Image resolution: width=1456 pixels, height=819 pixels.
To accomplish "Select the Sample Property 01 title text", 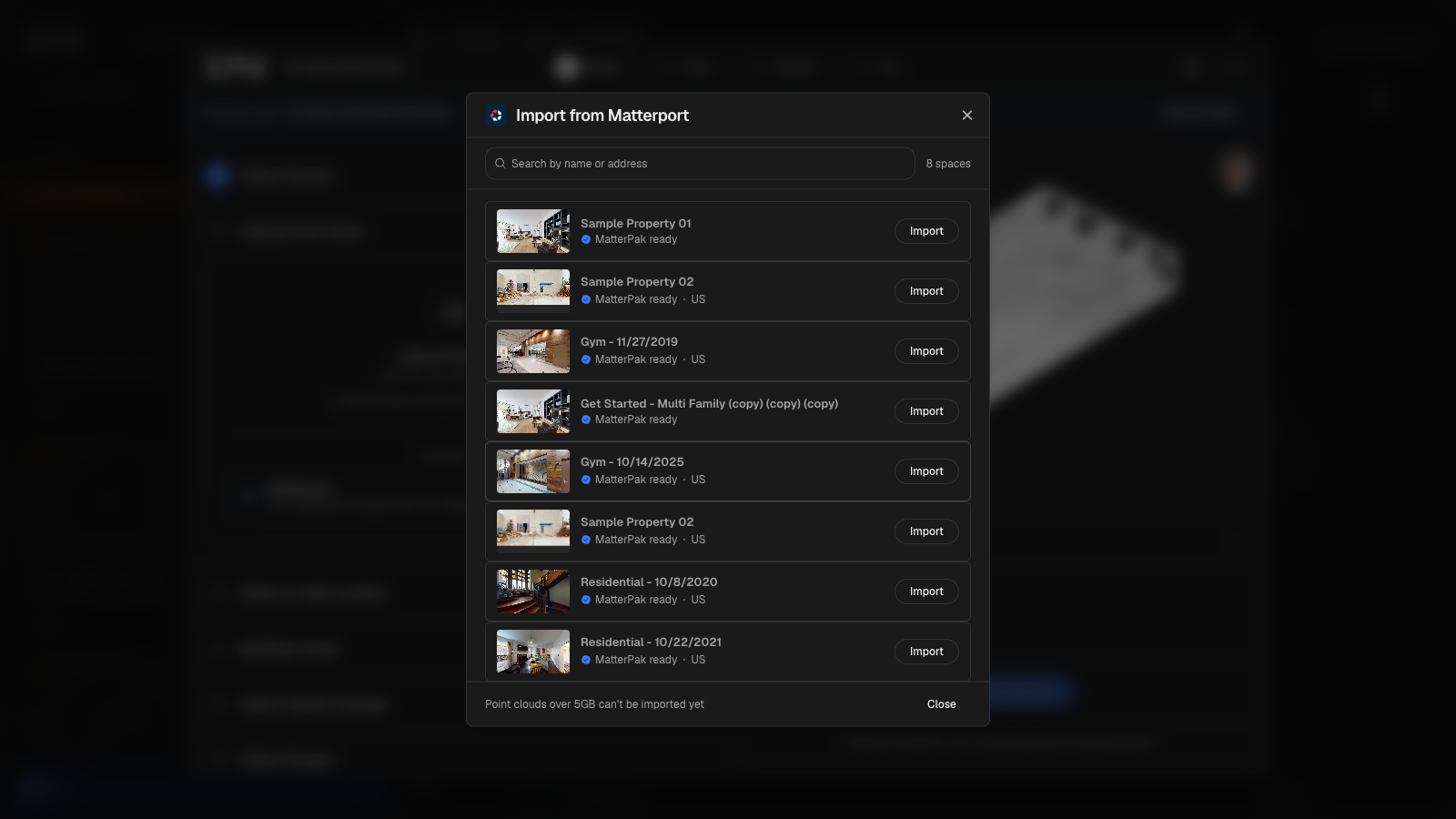I will [636, 223].
